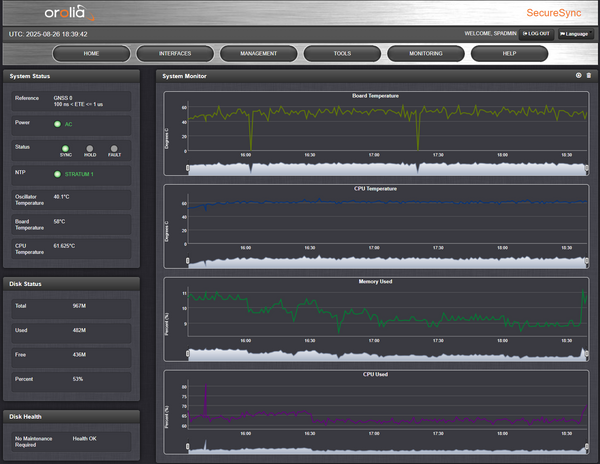Click the Memory Used overview mini chart

387,354
